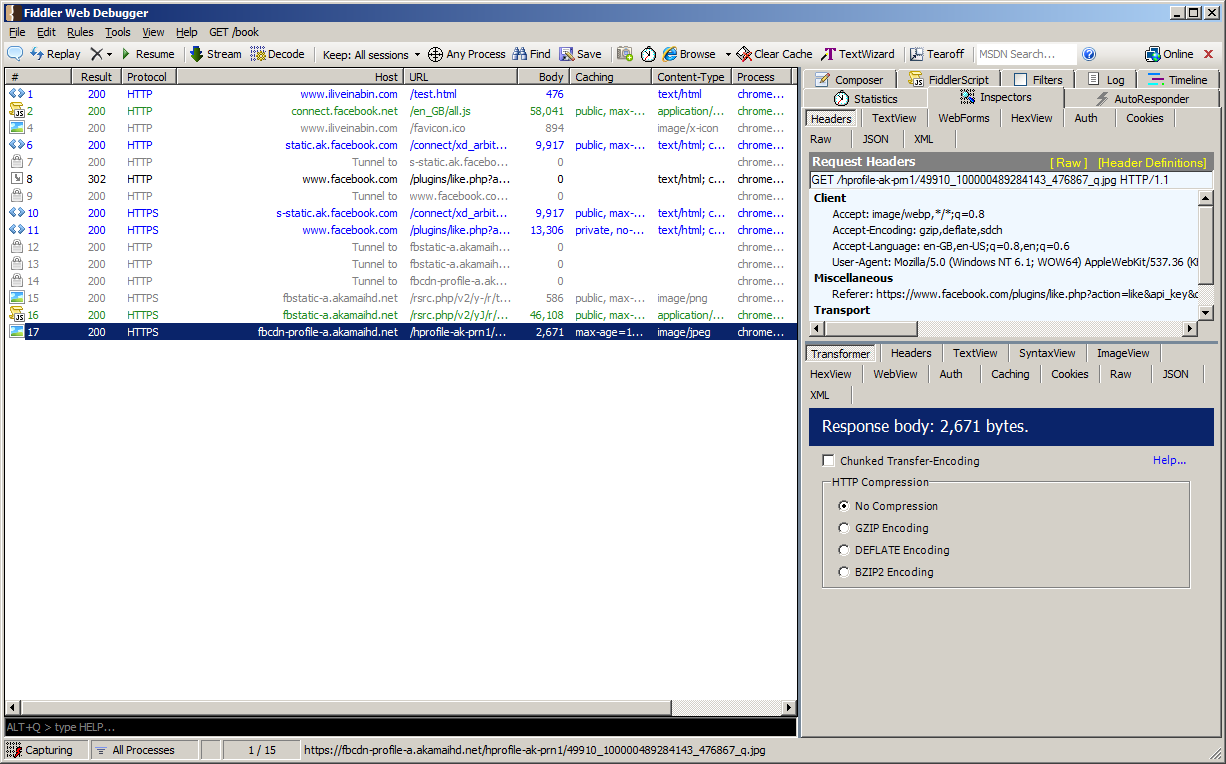1226x764 pixels.
Task: Focus the MSDN Search box
Action: (x=1025, y=54)
